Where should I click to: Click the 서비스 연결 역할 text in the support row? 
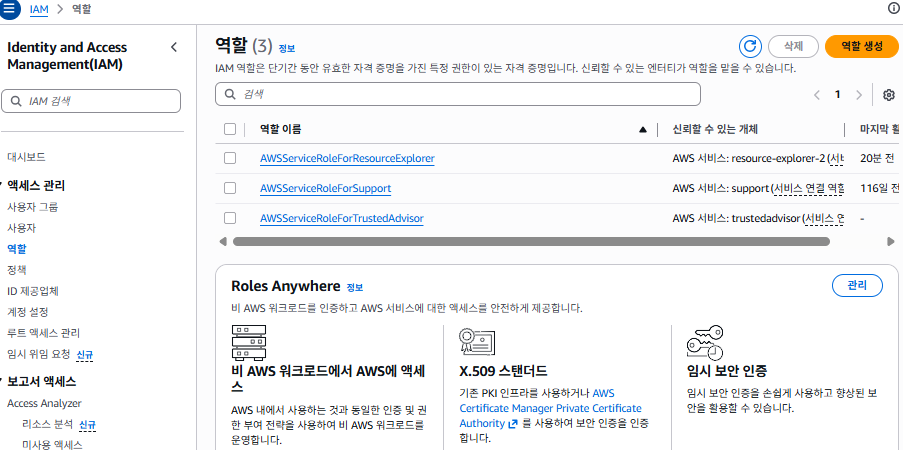pyautogui.click(x=809, y=188)
